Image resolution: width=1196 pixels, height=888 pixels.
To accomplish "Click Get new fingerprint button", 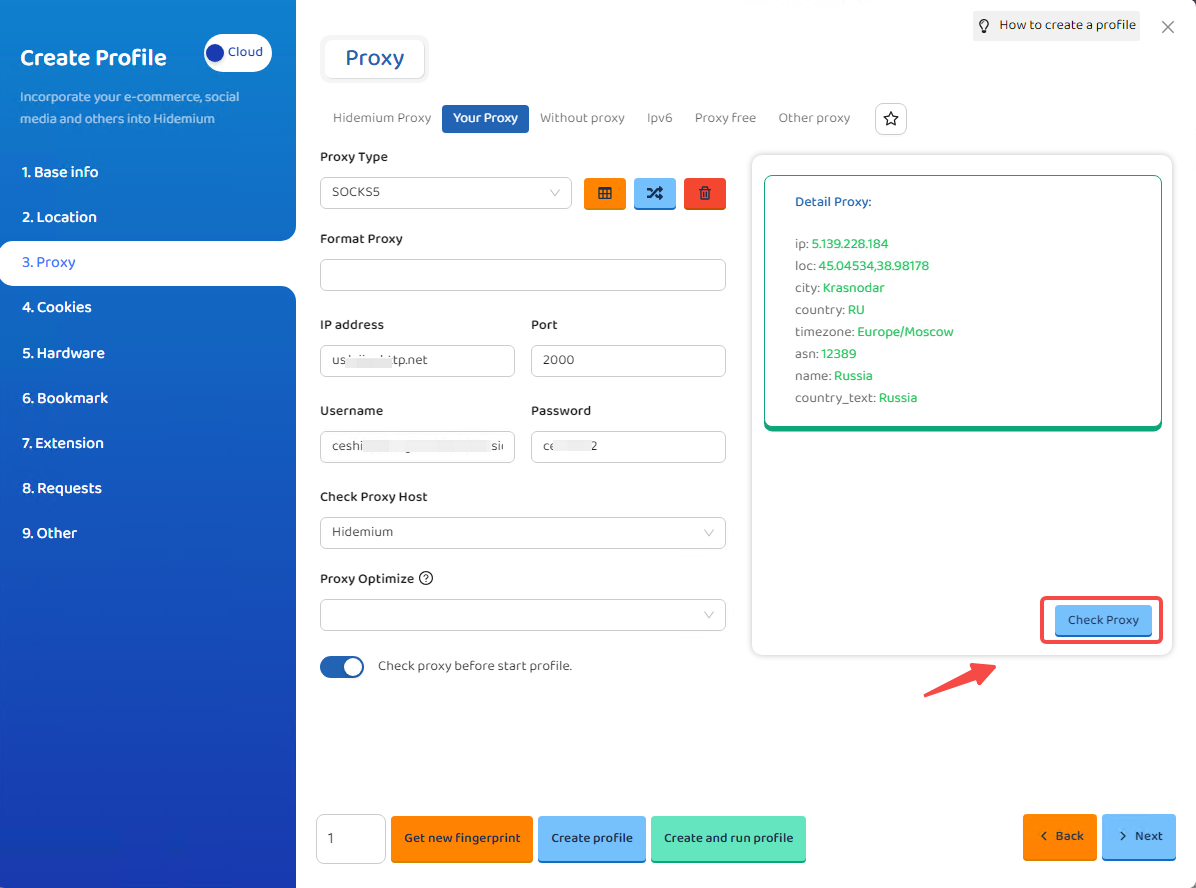I will point(462,838).
